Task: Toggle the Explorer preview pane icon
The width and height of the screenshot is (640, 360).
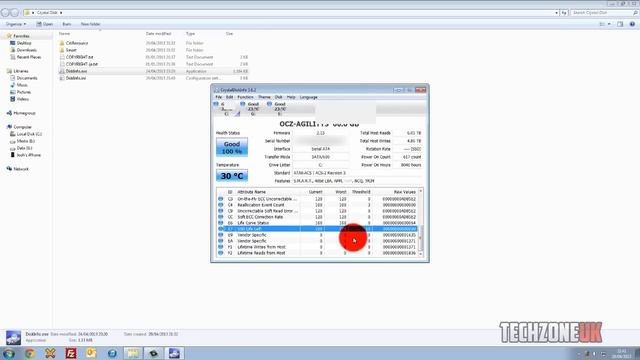Action: coord(620,24)
